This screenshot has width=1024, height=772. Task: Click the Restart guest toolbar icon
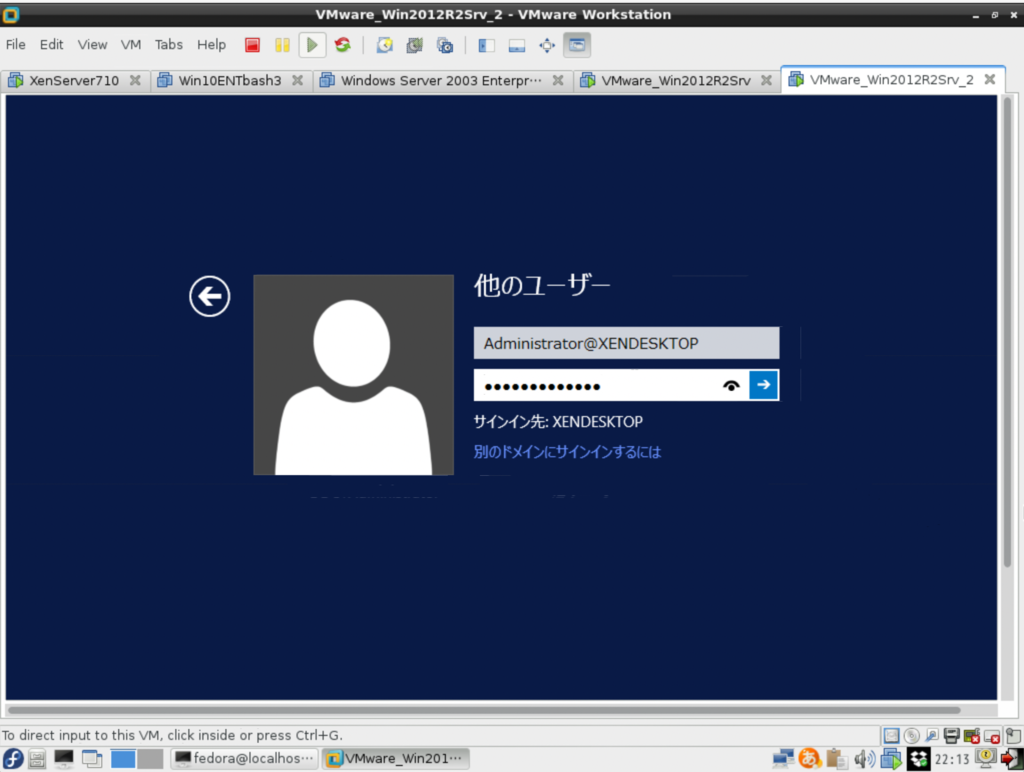tap(343, 45)
